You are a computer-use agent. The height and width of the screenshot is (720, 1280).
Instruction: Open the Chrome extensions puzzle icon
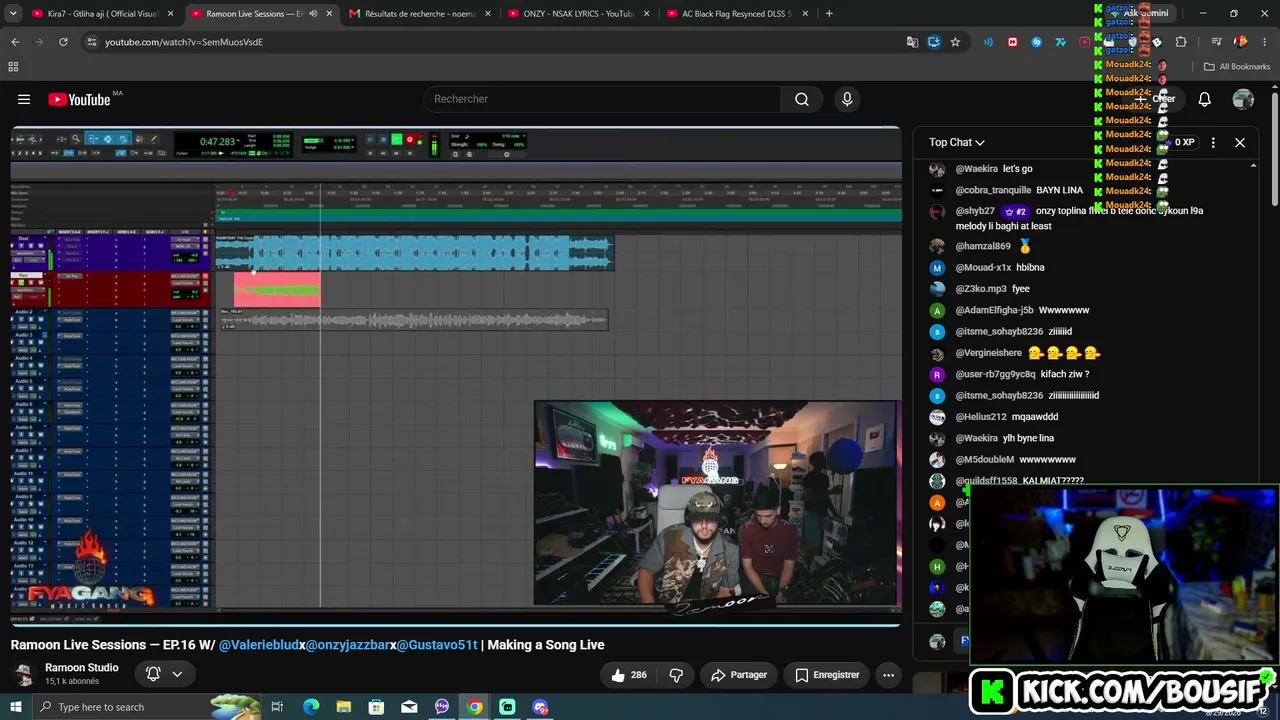click(1181, 42)
